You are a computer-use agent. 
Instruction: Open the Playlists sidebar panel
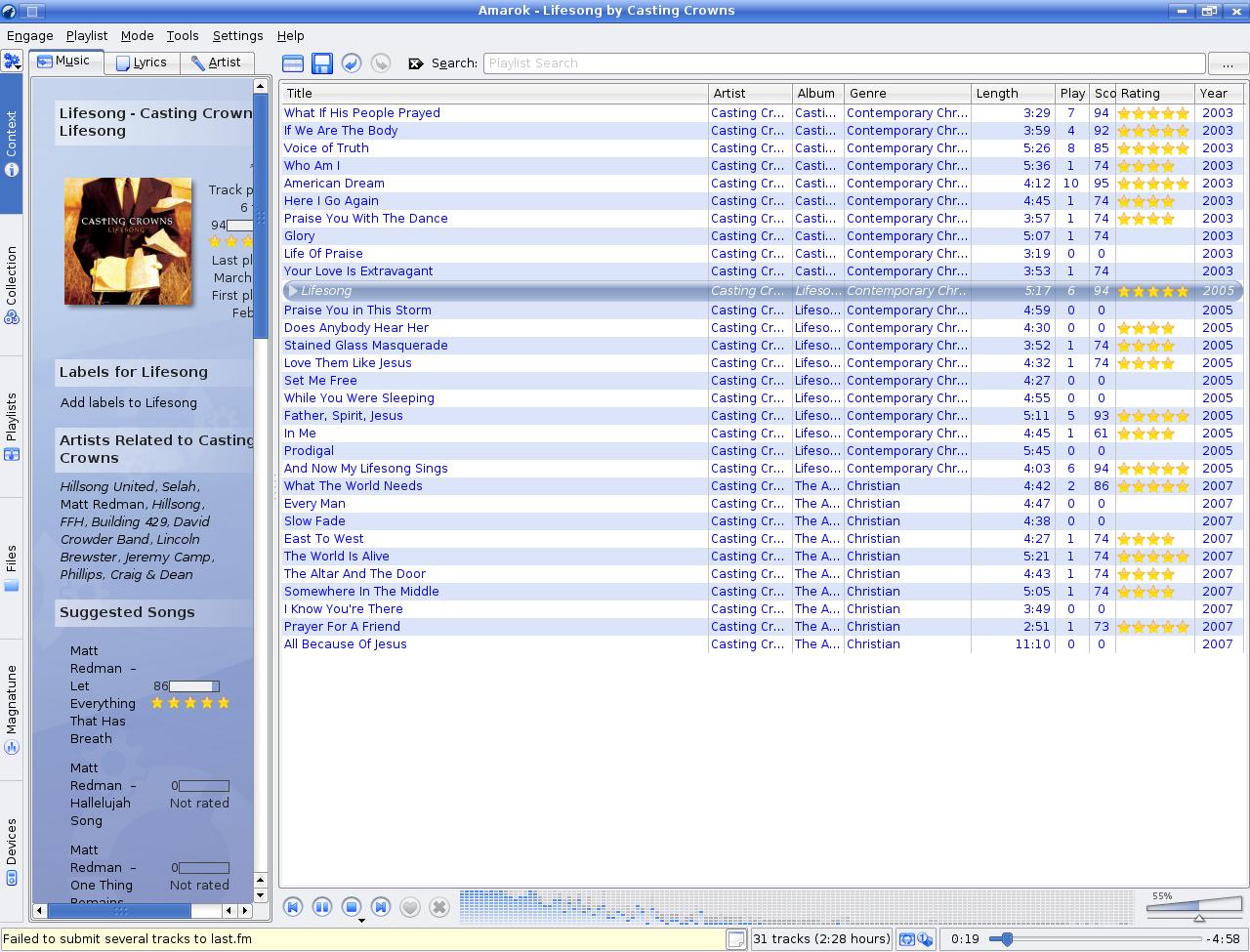point(12,427)
